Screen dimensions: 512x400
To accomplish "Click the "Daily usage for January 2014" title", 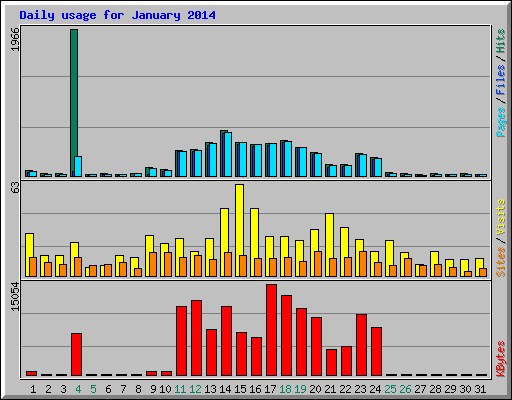I will [117, 15].
